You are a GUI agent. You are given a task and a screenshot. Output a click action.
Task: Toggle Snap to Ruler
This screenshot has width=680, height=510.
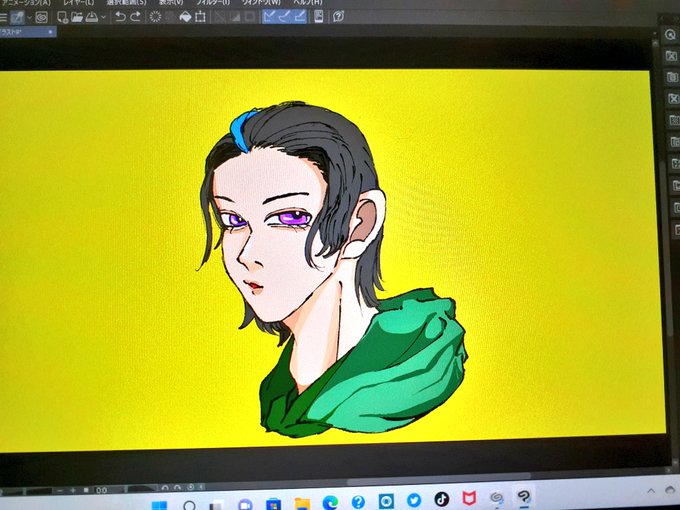269,16
